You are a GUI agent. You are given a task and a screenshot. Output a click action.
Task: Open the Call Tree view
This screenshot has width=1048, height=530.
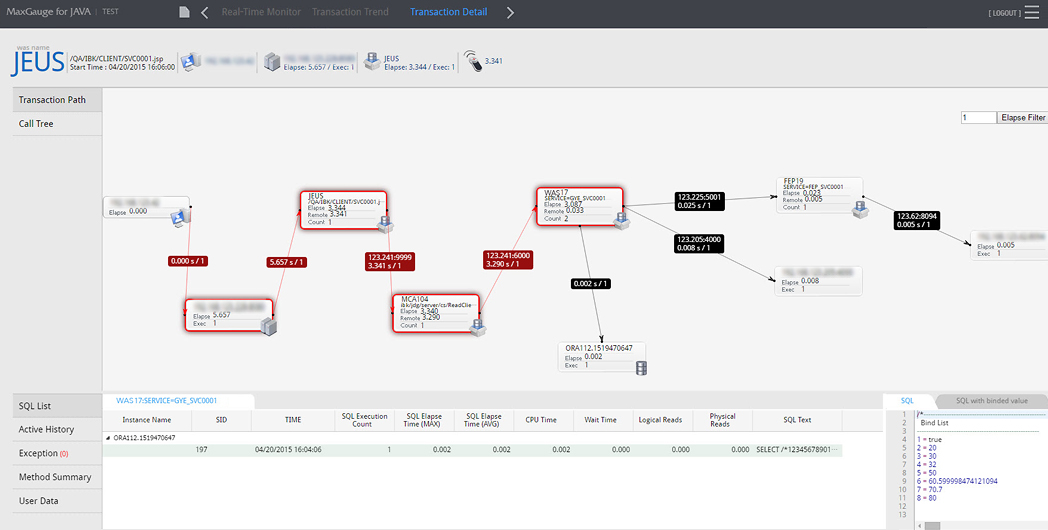point(57,124)
